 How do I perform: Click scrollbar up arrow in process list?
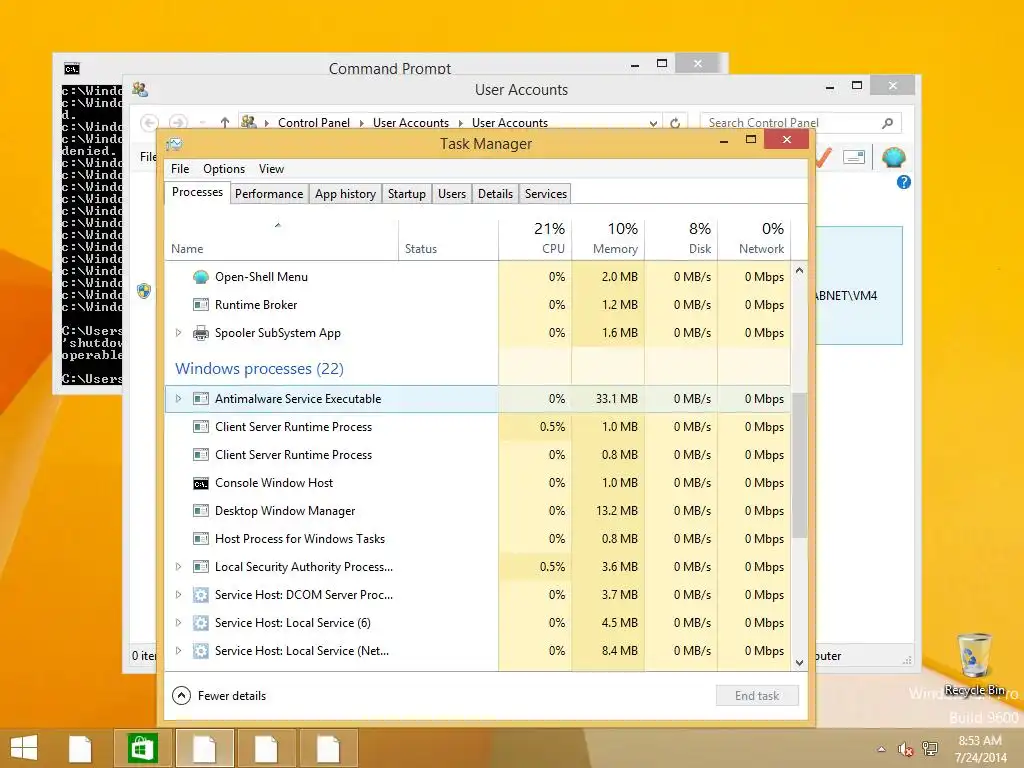(x=799, y=270)
